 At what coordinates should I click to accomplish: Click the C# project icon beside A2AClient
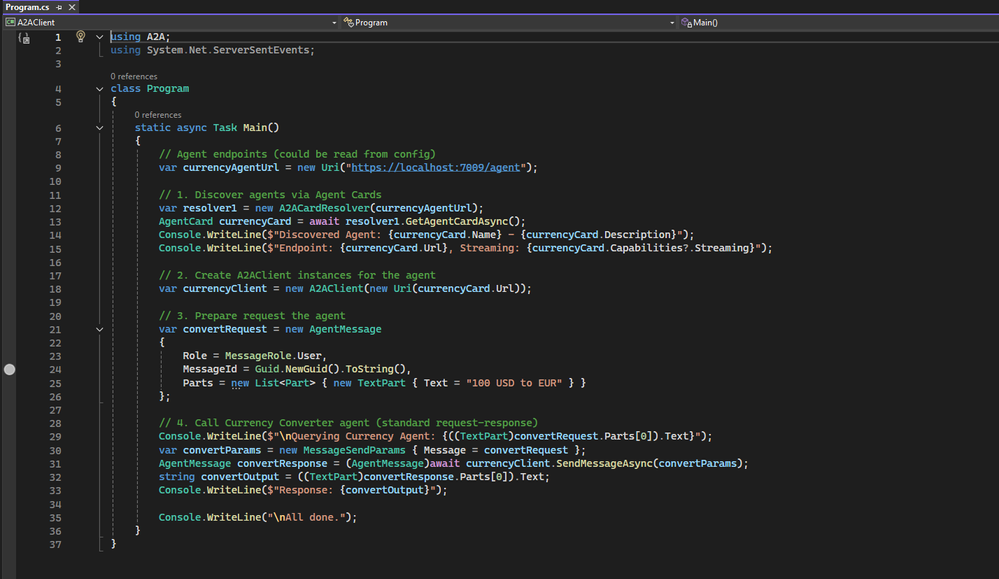click(x=10, y=22)
